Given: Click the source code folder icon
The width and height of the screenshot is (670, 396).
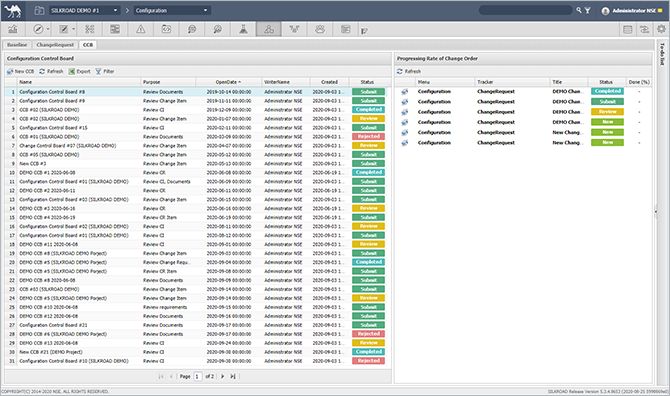Looking at the screenshot, I should point(166,29).
